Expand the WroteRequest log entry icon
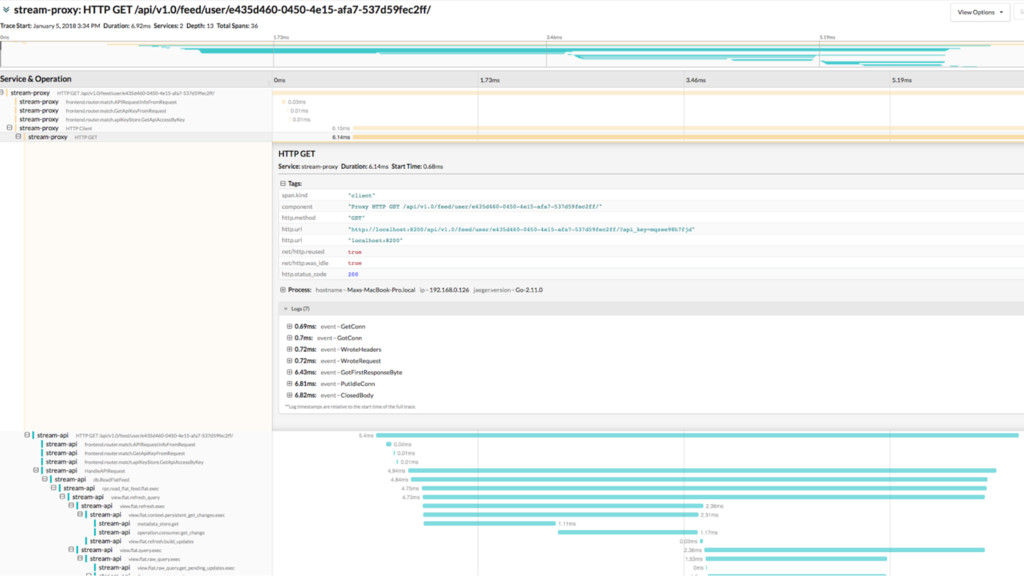This screenshot has width=1024, height=576. coord(289,360)
